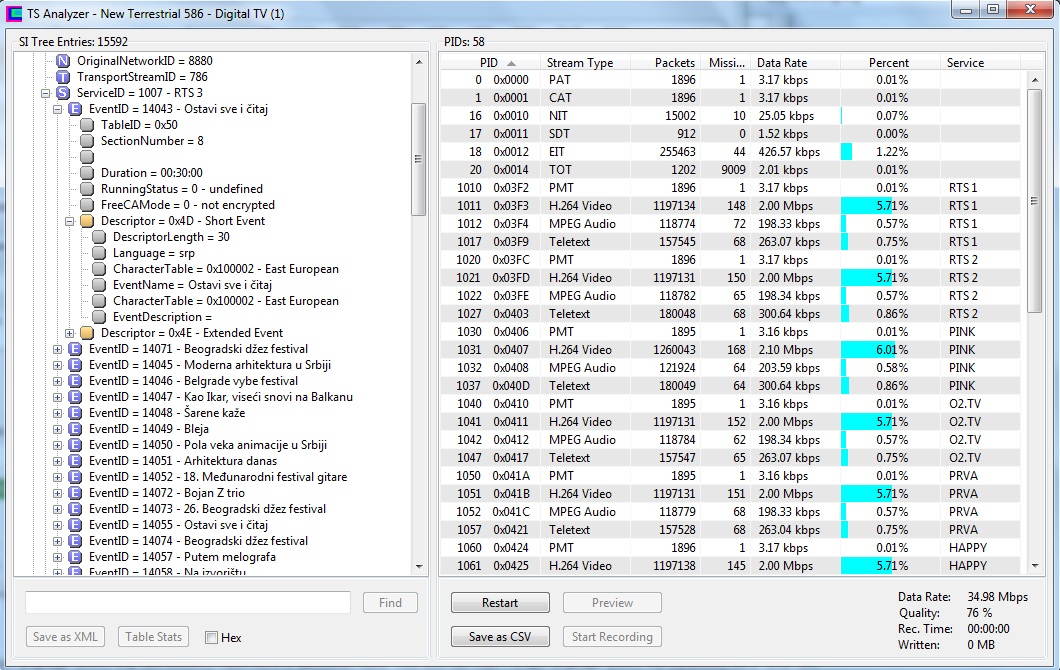Screen dimensions: 1060x670
Task: Click the scroll-up arrow of the SI tree
Action: (x=418, y=62)
